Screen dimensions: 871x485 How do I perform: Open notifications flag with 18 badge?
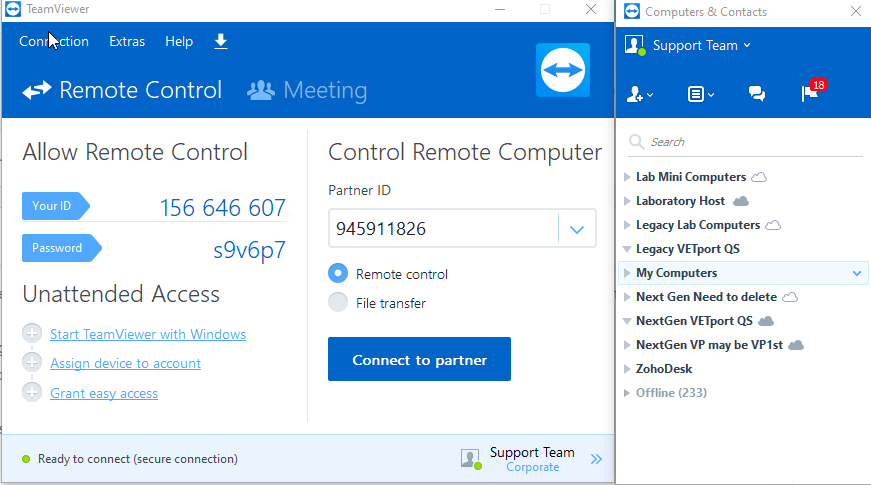click(813, 91)
